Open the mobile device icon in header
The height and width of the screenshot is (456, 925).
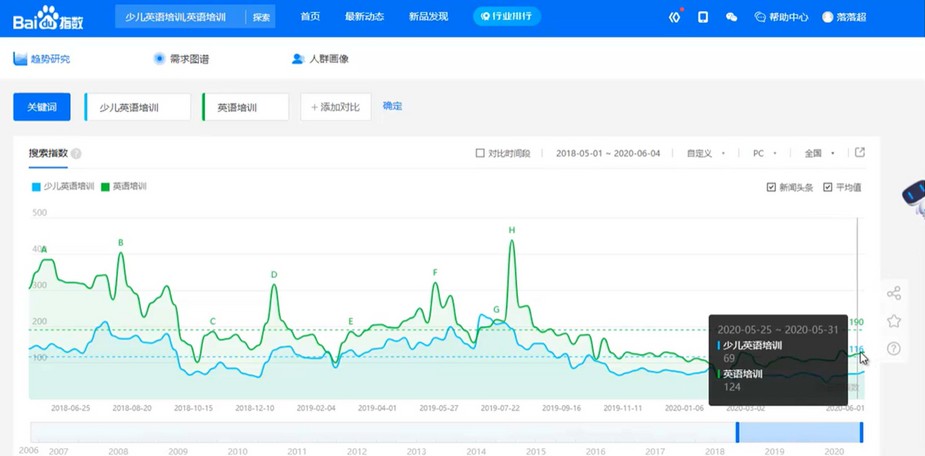pos(703,17)
